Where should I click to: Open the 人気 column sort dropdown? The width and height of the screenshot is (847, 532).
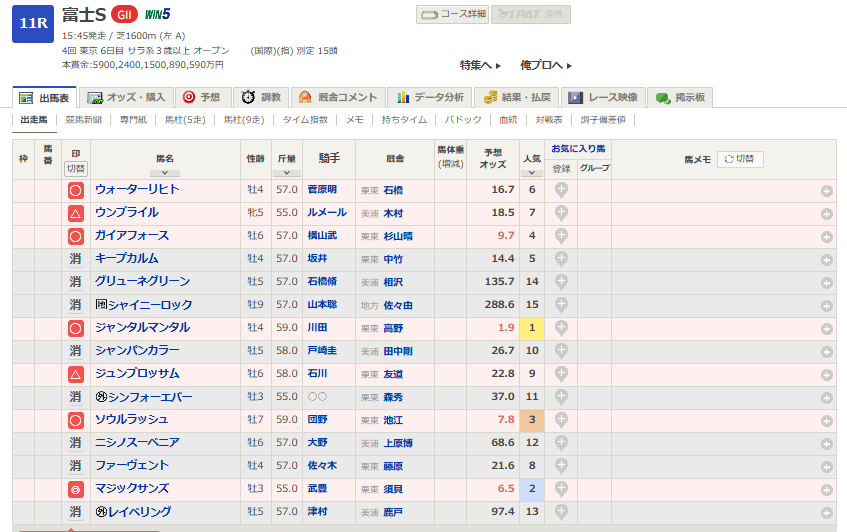point(531,173)
